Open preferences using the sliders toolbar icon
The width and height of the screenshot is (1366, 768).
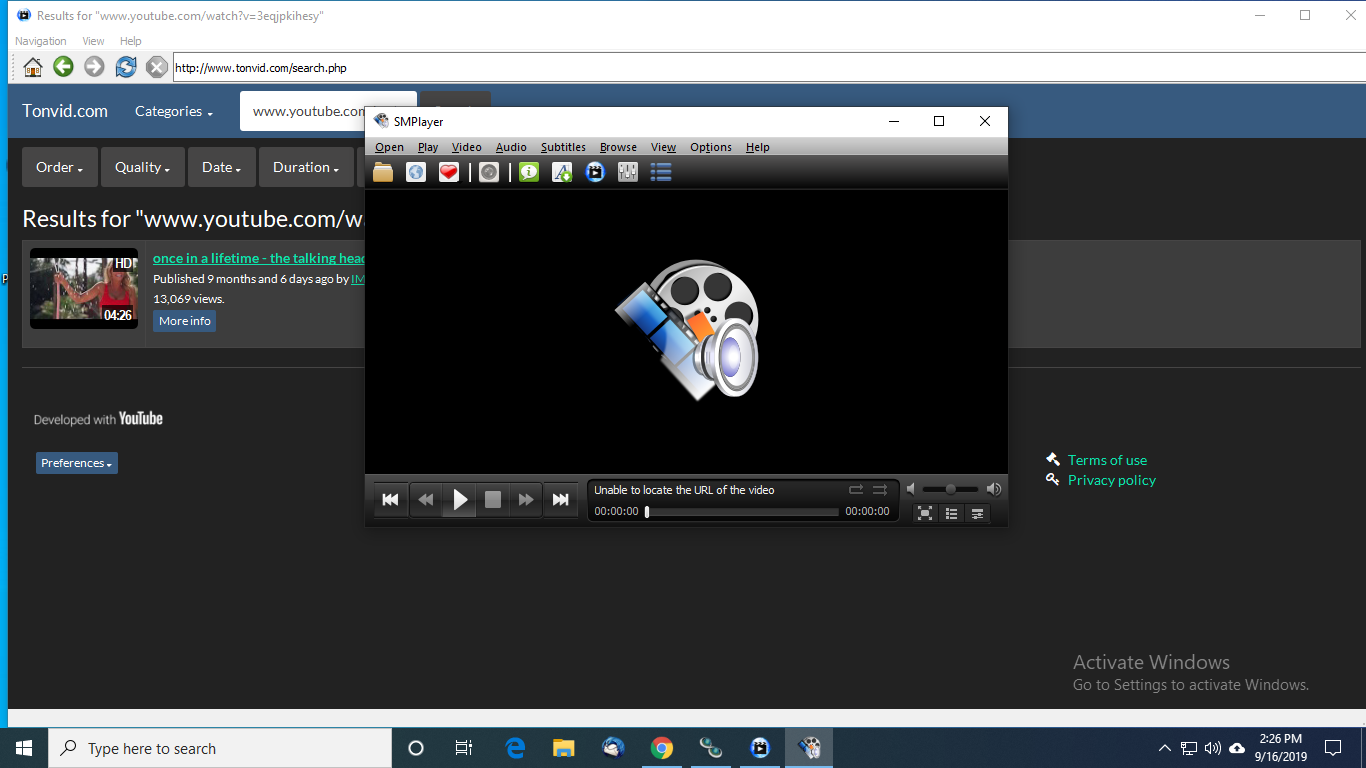(x=628, y=172)
